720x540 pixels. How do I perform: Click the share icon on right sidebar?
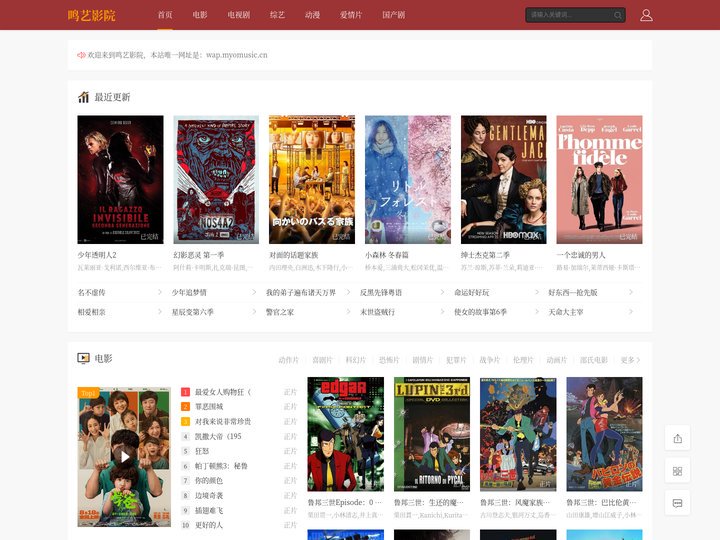pyautogui.click(x=677, y=439)
